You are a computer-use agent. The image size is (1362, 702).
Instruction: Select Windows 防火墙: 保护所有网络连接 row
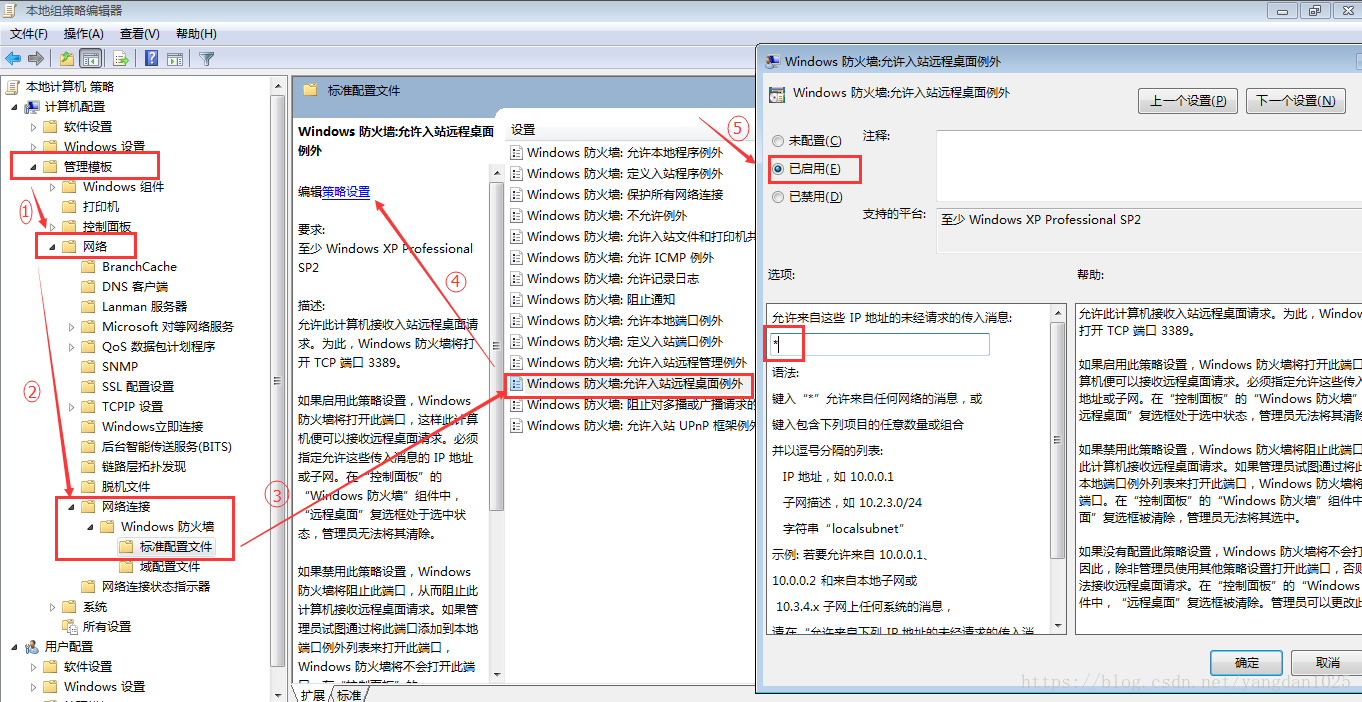pyautogui.click(x=625, y=195)
